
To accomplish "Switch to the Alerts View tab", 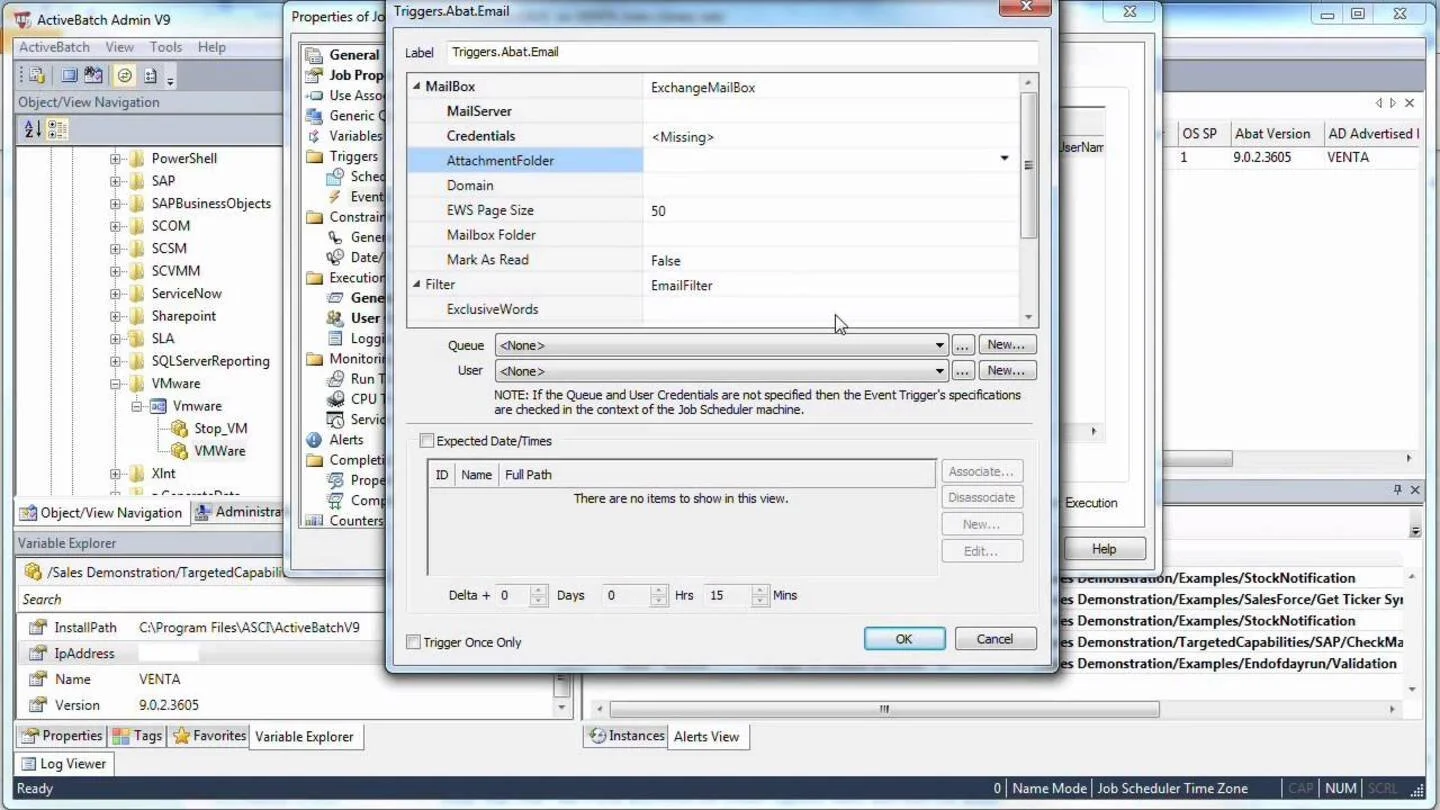I will [x=706, y=737].
